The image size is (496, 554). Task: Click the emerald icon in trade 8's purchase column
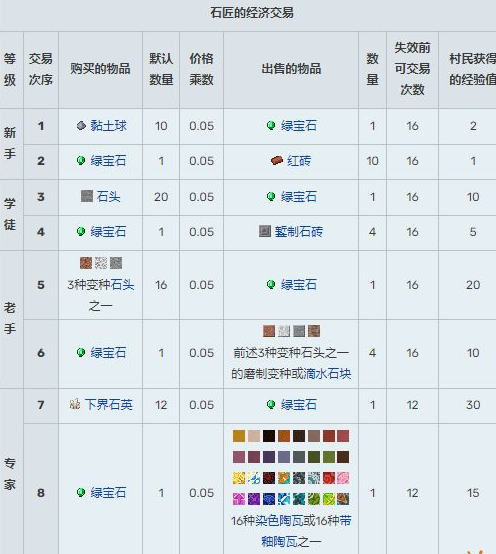[81, 492]
